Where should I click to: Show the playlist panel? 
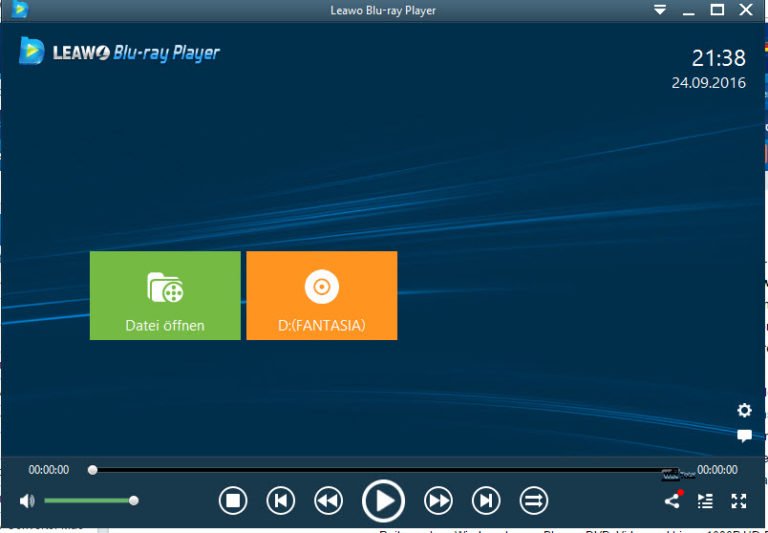coord(705,501)
